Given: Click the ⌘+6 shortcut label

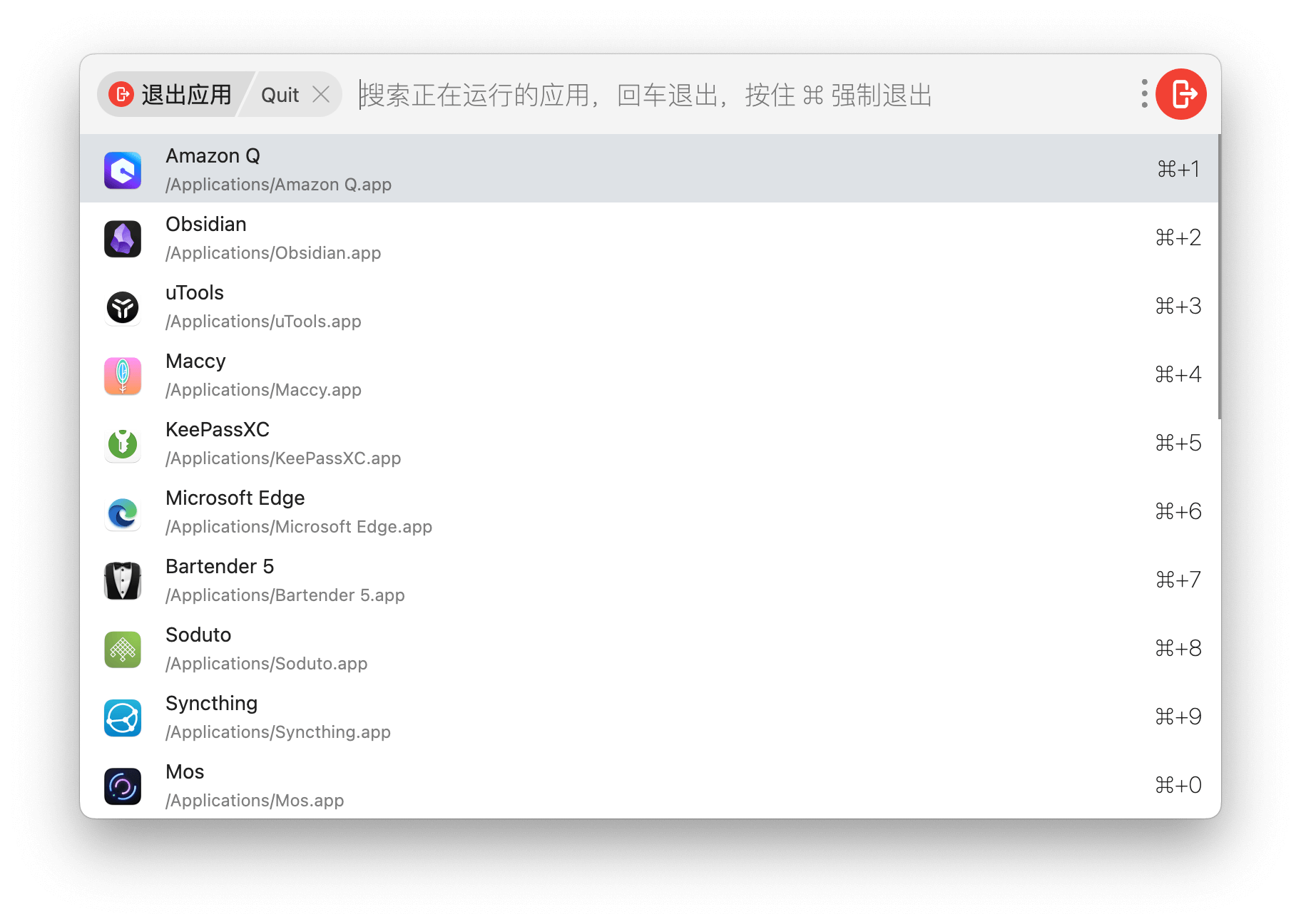Looking at the screenshot, I should (1178, 511).
